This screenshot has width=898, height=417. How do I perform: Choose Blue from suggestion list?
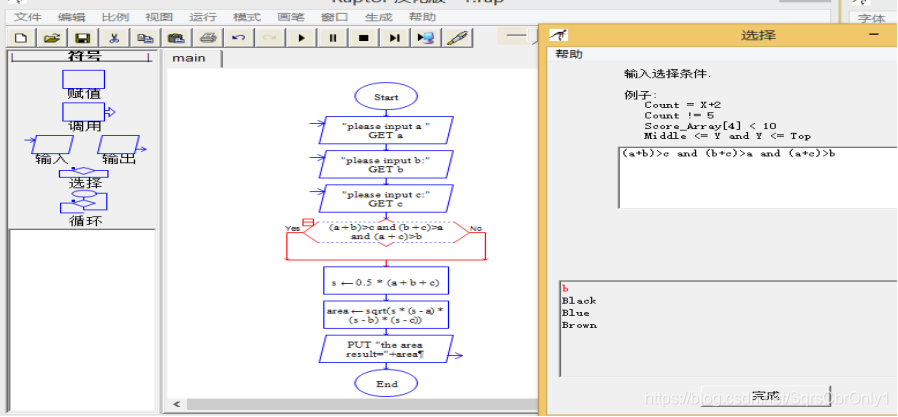pyautogui.click(x=576, y=313)
